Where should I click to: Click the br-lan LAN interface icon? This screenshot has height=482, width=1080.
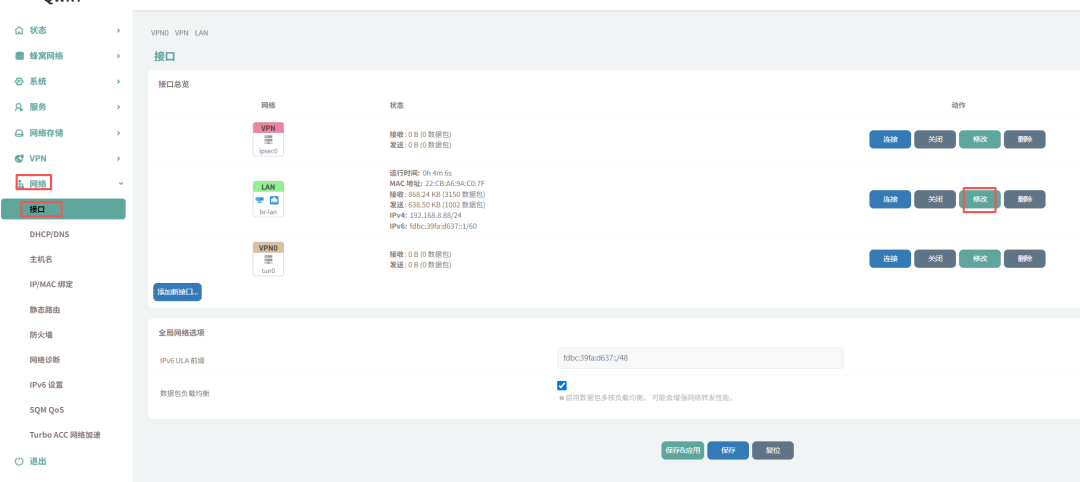click(268, 199)
